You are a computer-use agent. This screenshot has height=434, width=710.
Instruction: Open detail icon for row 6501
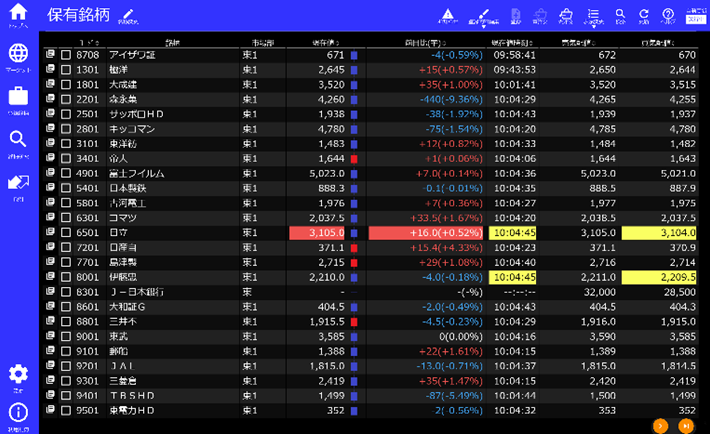tap(50, 231)
